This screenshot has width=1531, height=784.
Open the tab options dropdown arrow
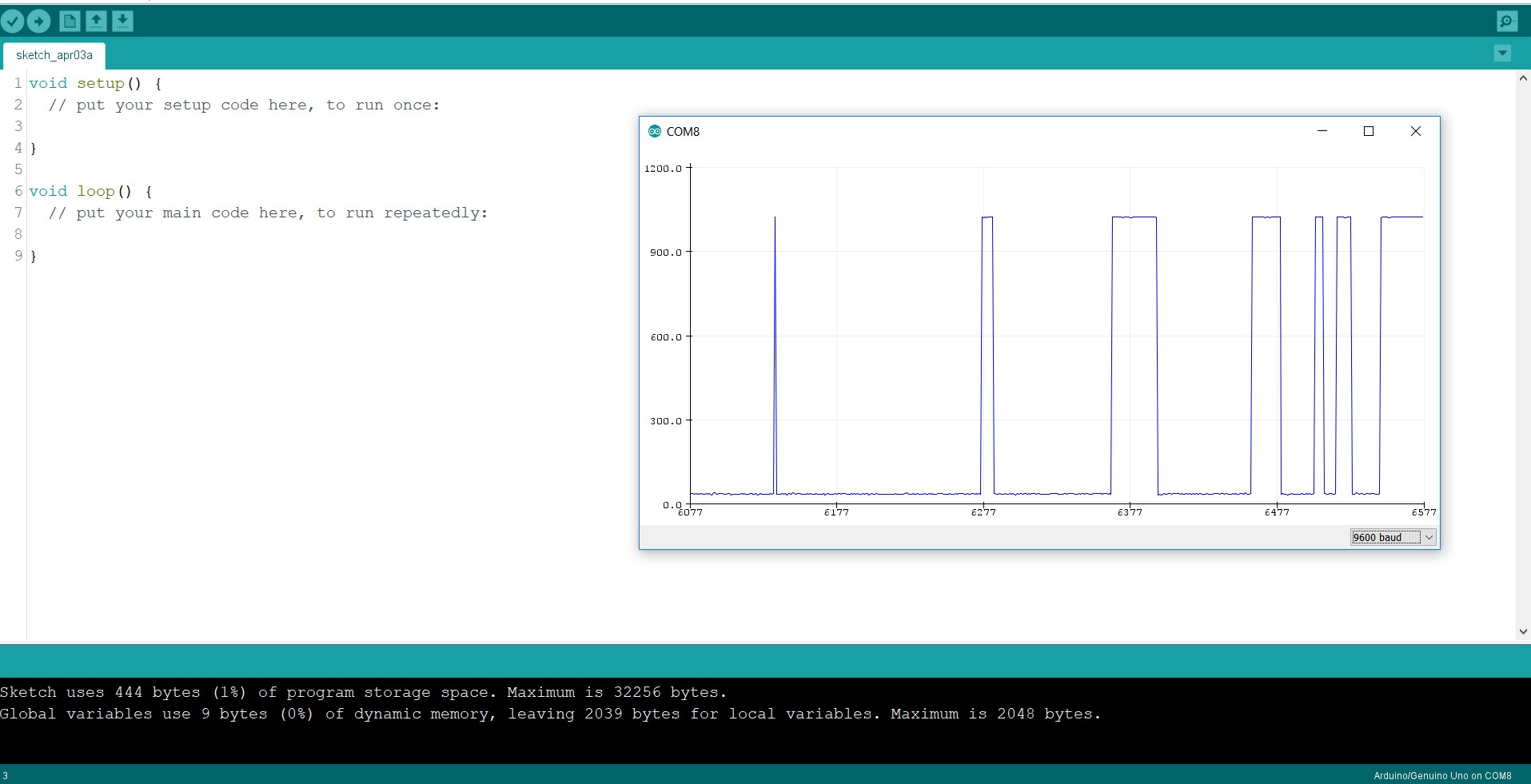[x=1502, y=54]
